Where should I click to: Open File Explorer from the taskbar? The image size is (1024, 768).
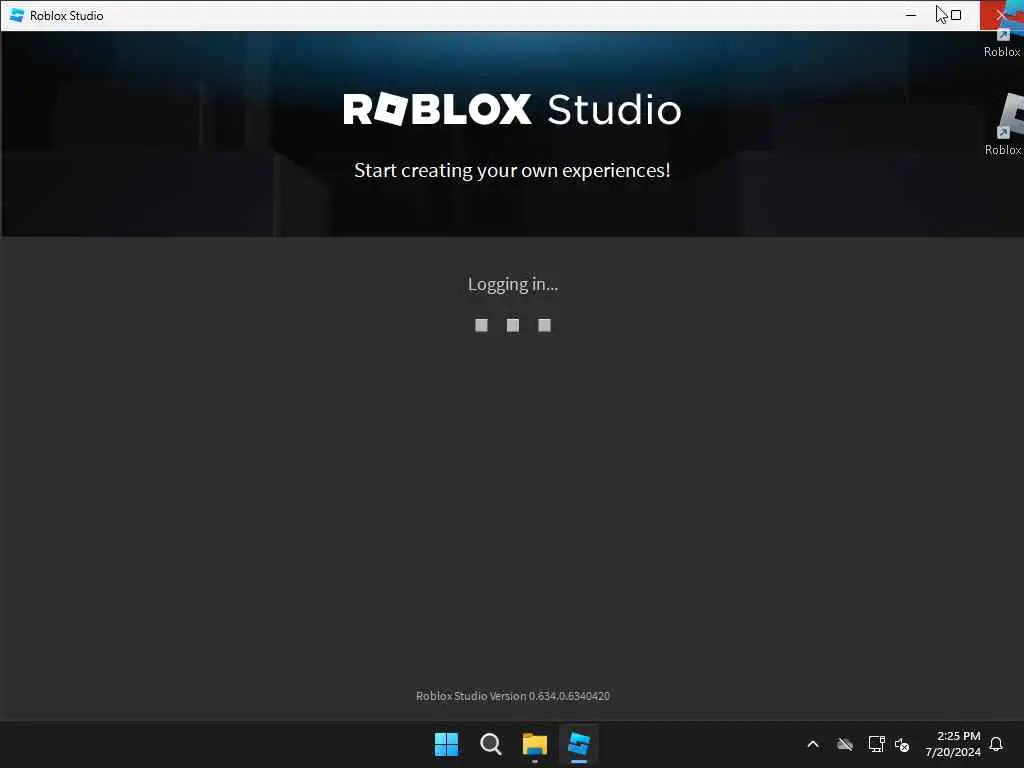click(x=534, y=744)
